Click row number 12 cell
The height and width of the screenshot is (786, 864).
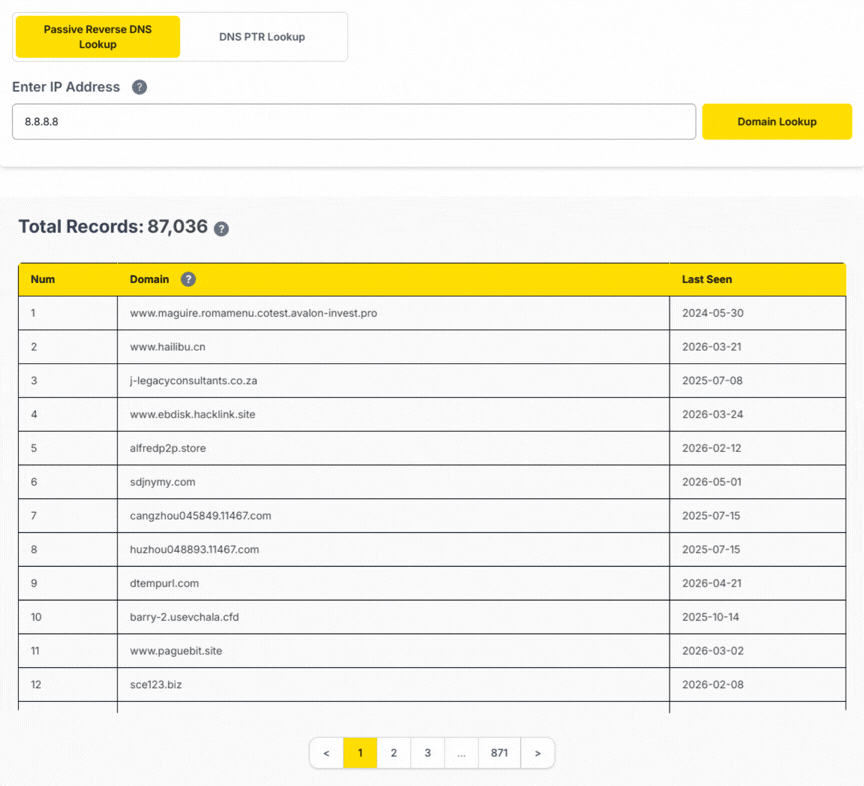click(x=68, y=685)
